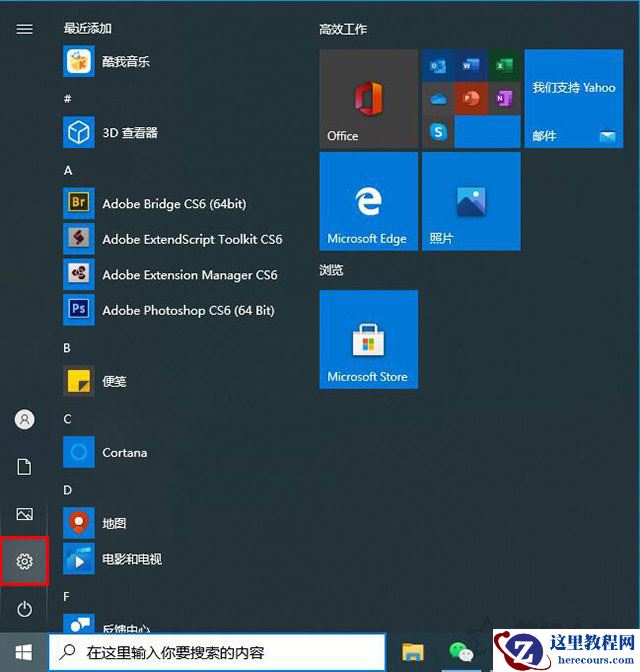Image resolution: width=640 pixels, height=672 pixels.
Task: Launch the 3D 查看器 app icon
Action: click(x=79, y=132)
